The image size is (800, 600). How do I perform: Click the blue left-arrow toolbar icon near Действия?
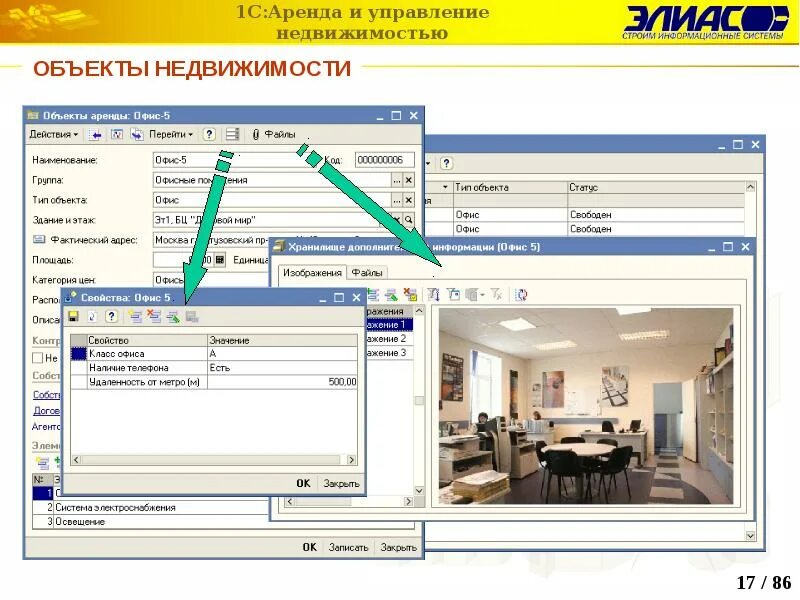click(96, 135)
